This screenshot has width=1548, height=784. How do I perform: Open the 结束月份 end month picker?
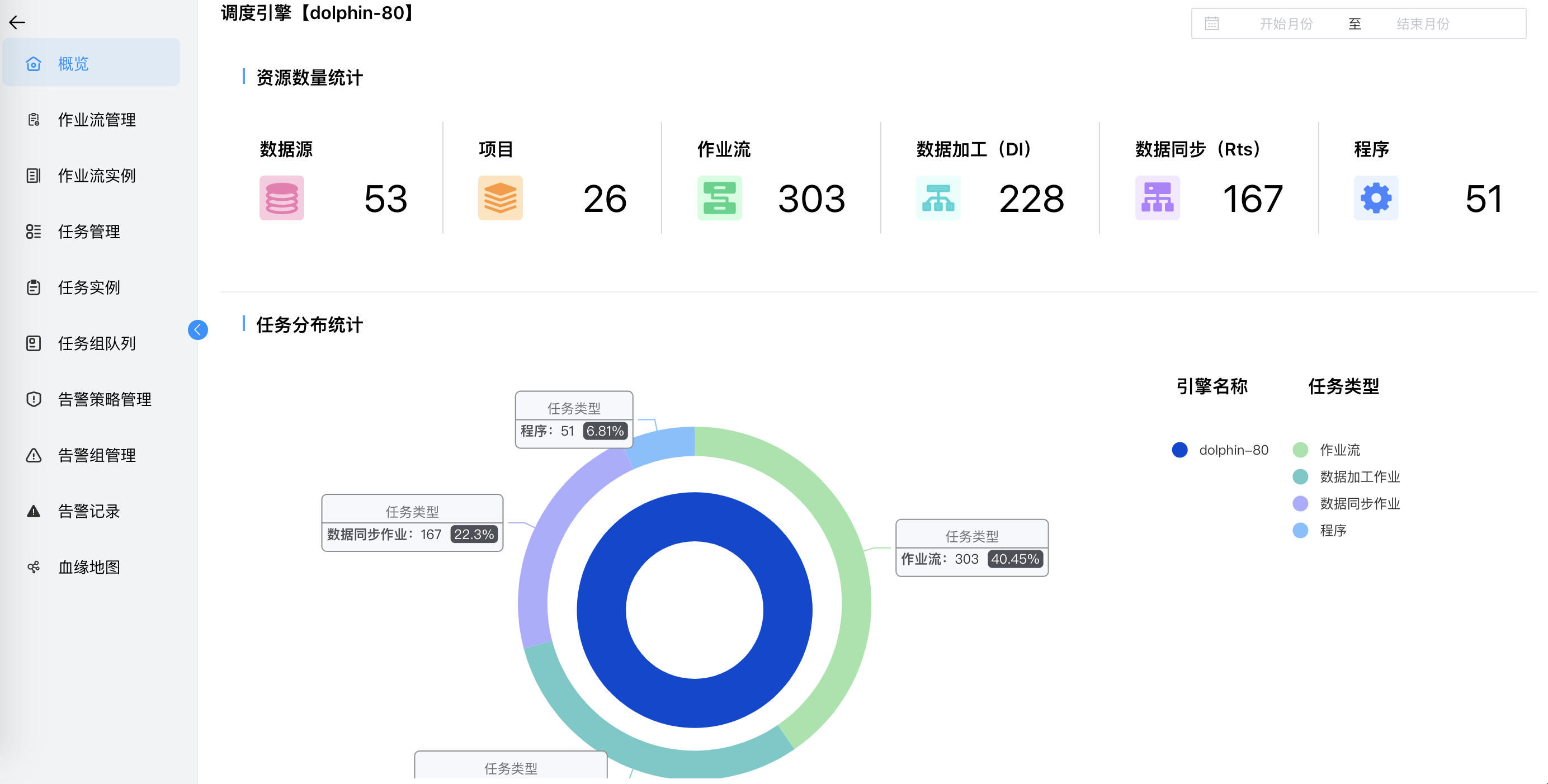tap(1422, 24)
